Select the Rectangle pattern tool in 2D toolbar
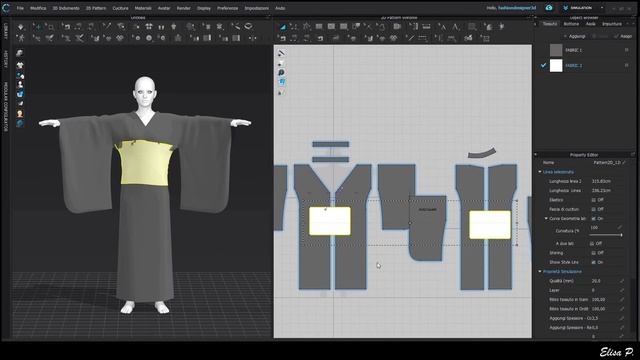 click(x=319, y=27)
